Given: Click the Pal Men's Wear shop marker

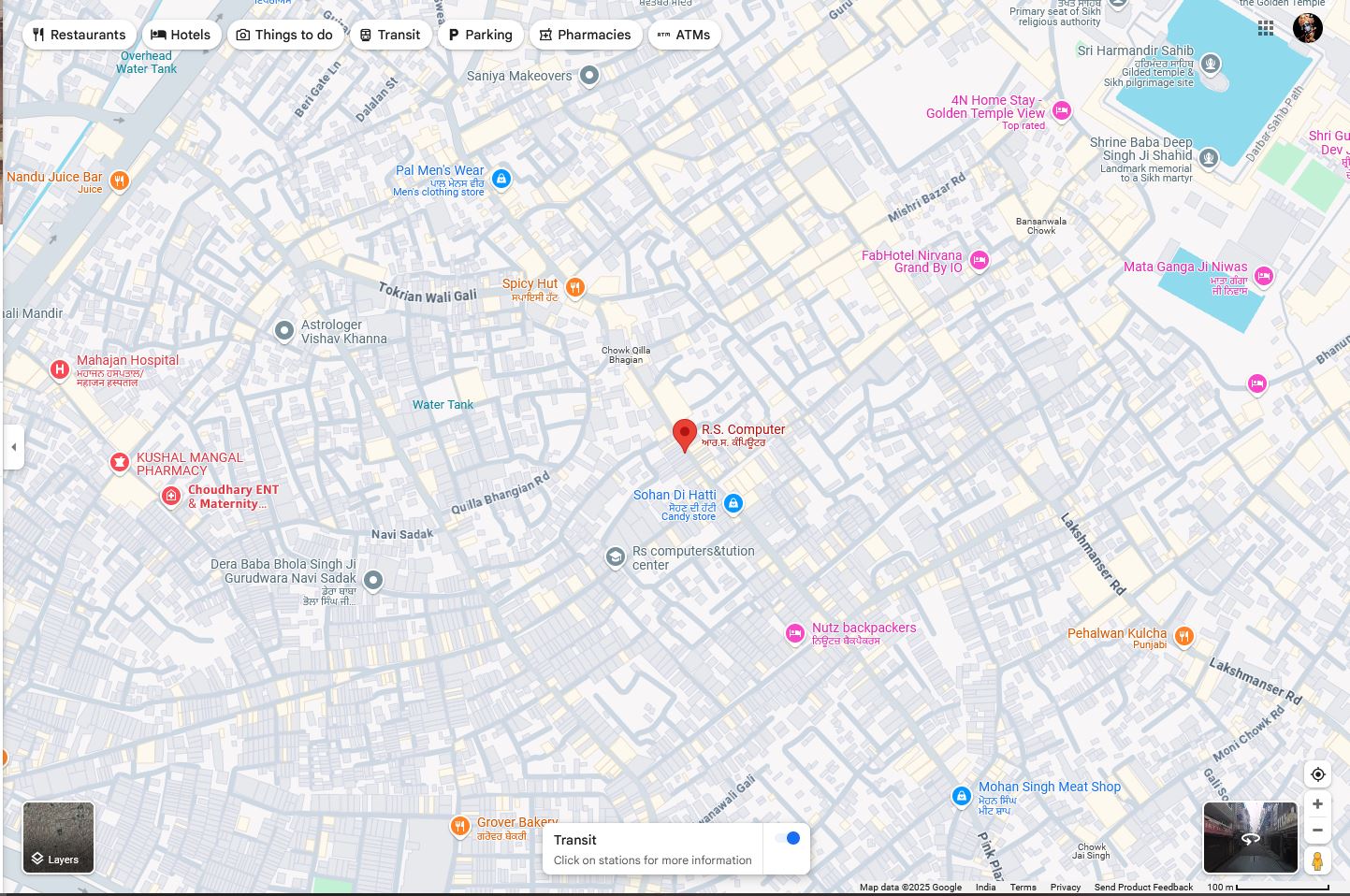Looking at the screenshot, I should tap(501, 179).
